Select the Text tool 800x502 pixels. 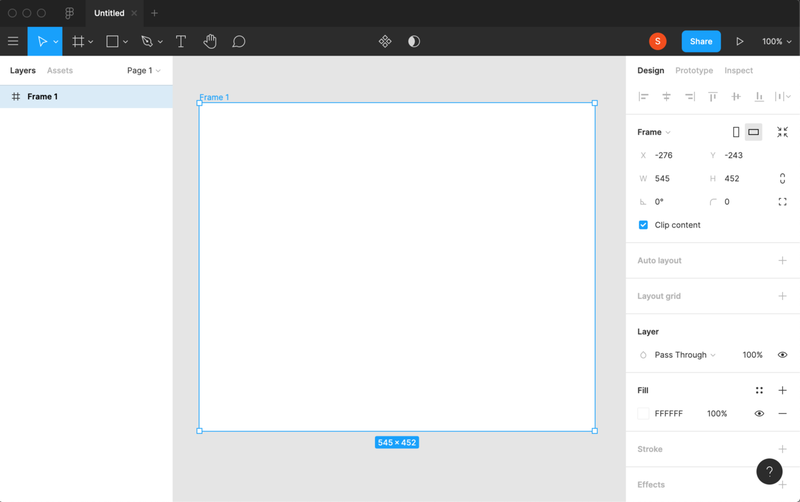tap(181, 41)
